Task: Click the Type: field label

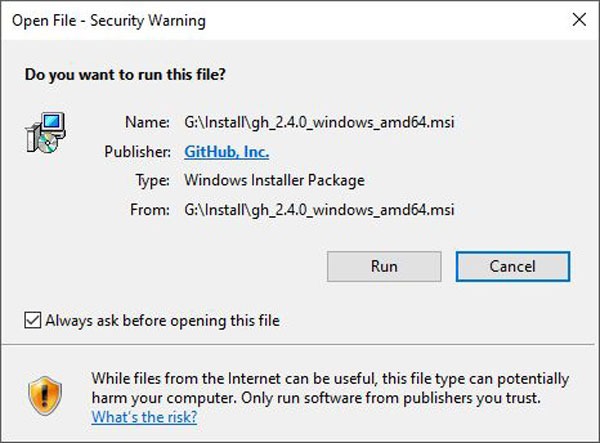Action: 152,180
